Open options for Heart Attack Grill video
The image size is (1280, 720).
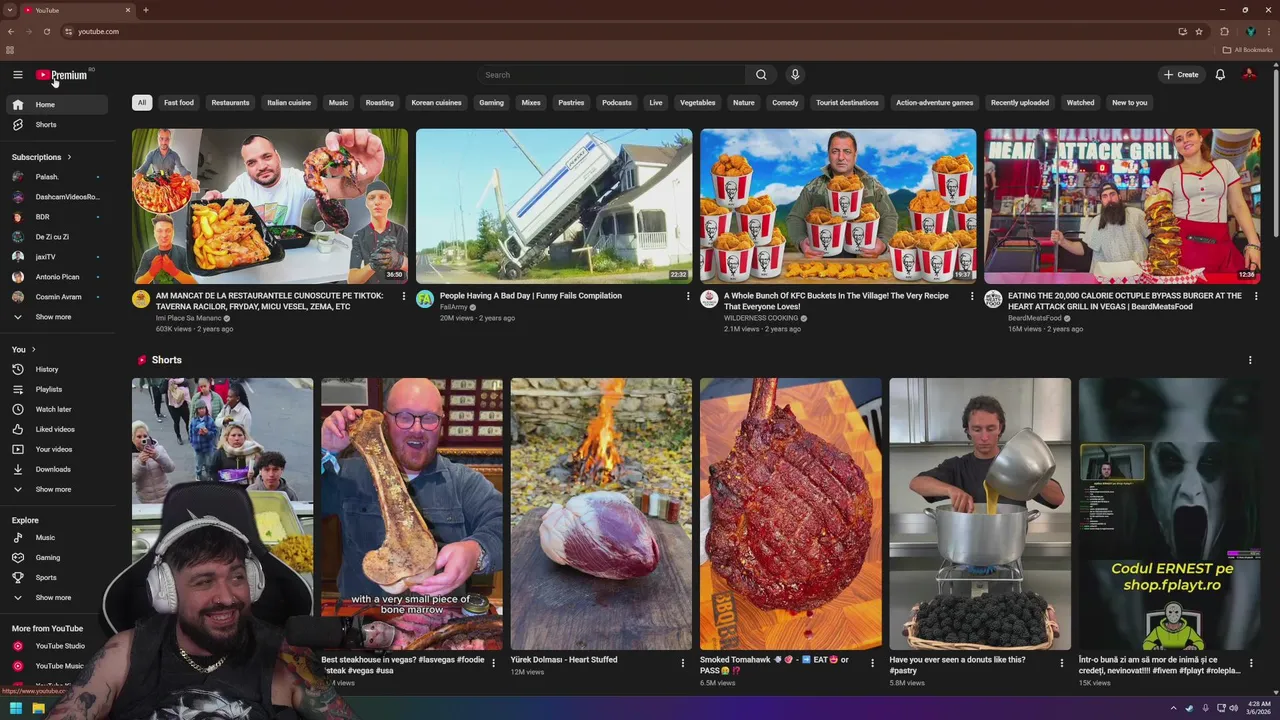pos(1256,296)
